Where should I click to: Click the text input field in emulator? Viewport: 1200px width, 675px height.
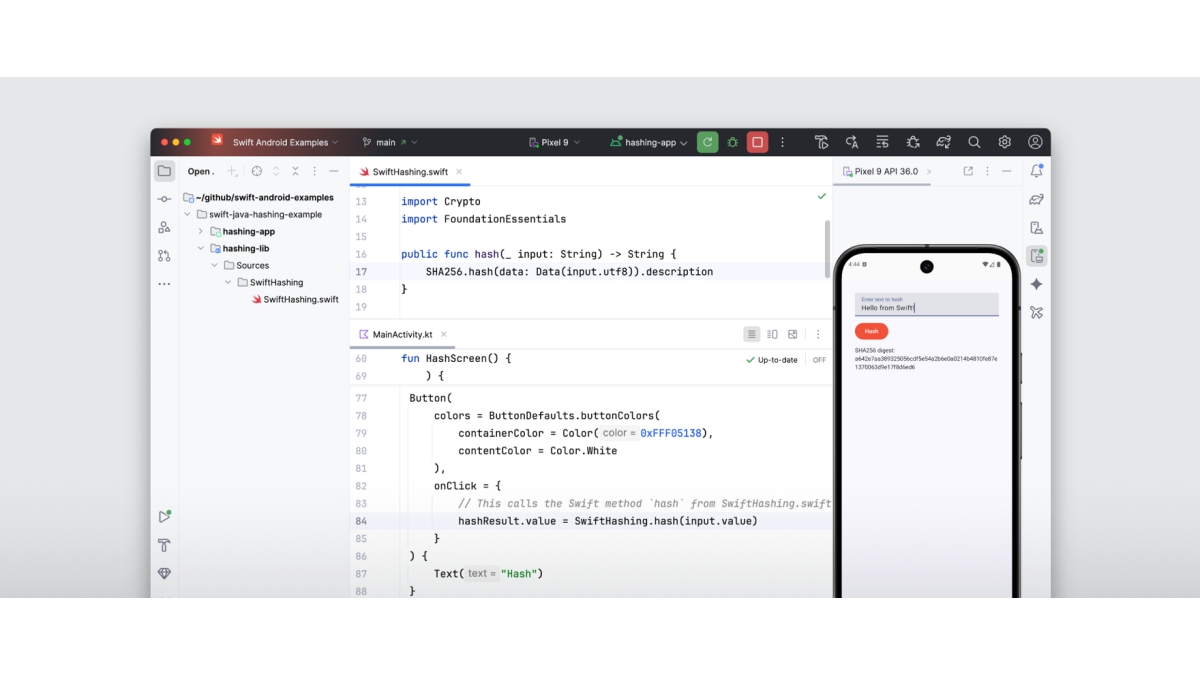point(926,303)
